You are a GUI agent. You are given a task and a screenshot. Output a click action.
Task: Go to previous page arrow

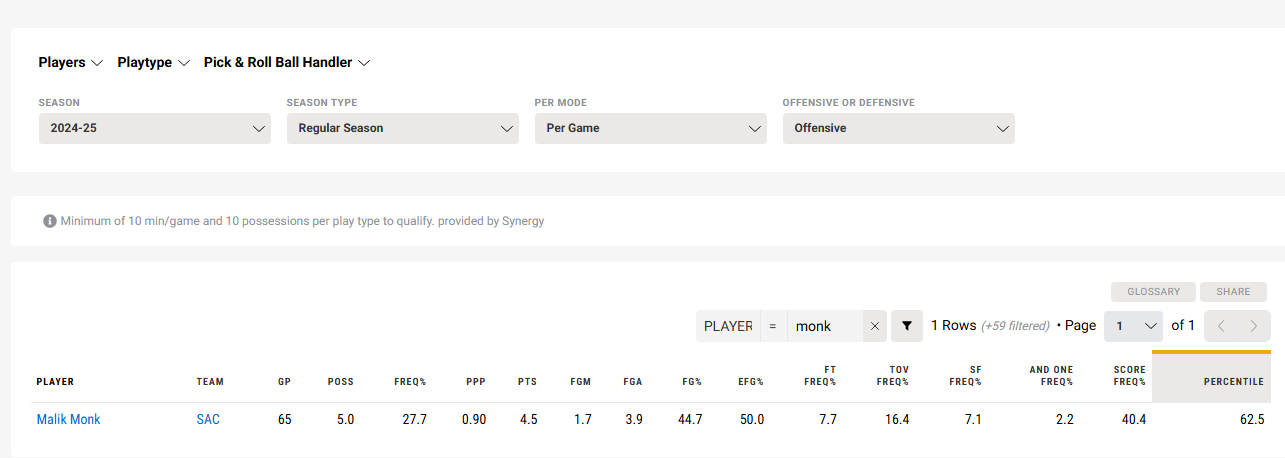click(1221, 326)
